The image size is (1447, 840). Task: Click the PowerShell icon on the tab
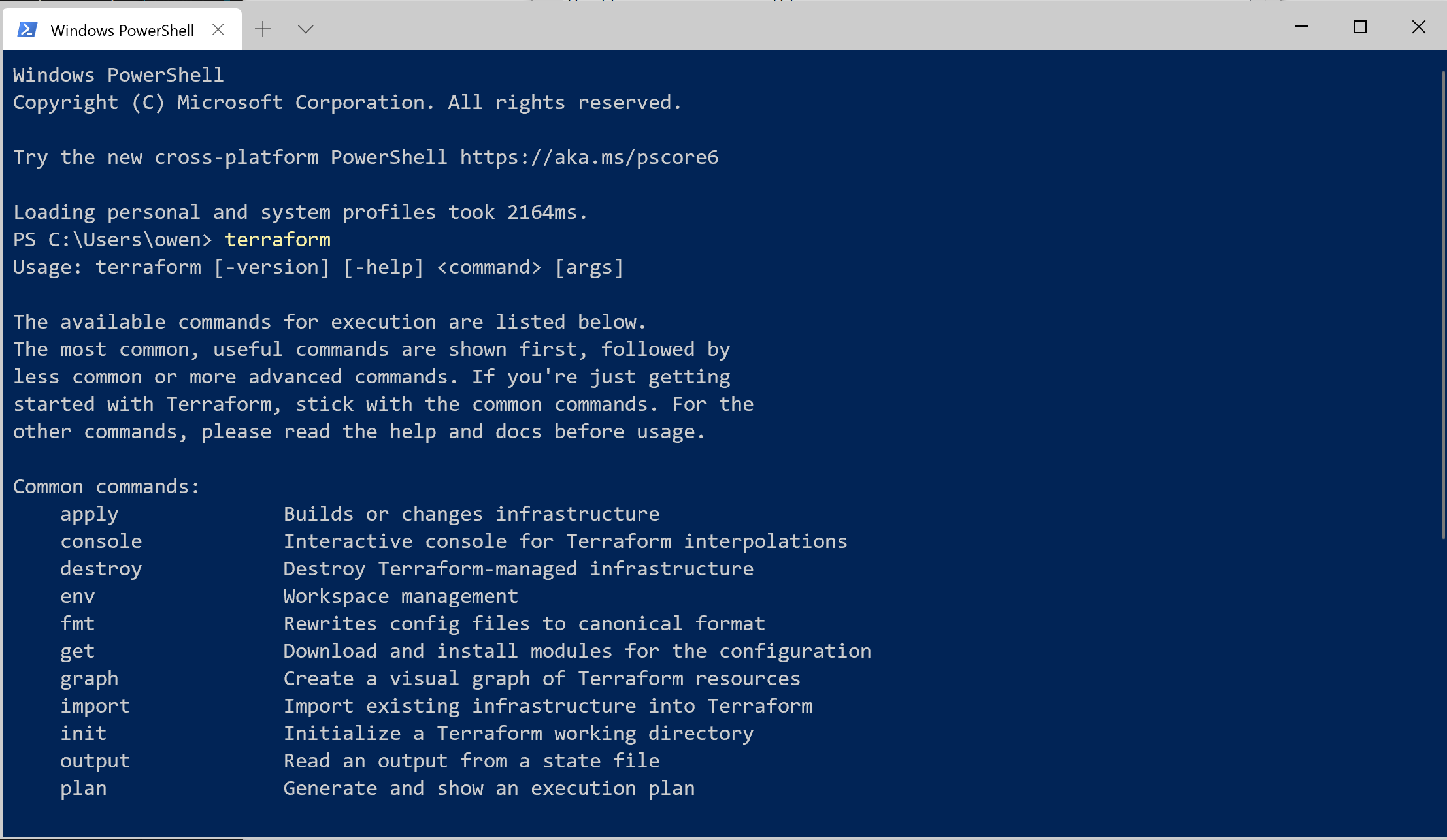[27, 29]
